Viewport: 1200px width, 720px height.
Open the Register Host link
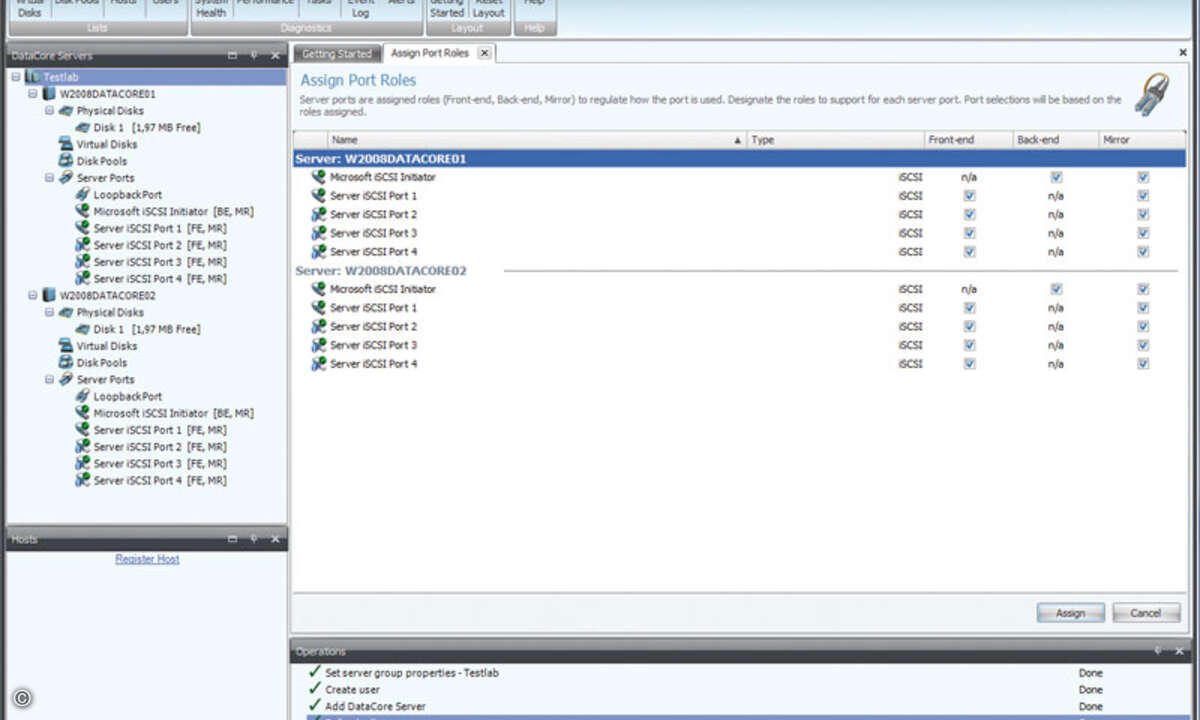(x=147, y=559)
